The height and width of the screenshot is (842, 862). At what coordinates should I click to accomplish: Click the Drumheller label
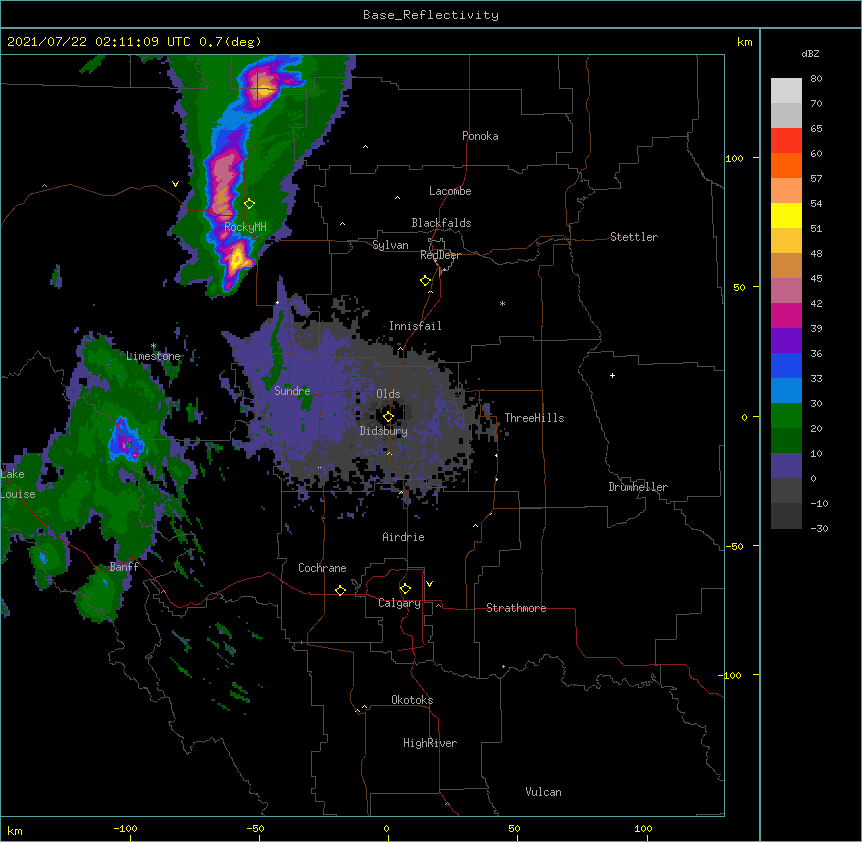pos(638,487)
